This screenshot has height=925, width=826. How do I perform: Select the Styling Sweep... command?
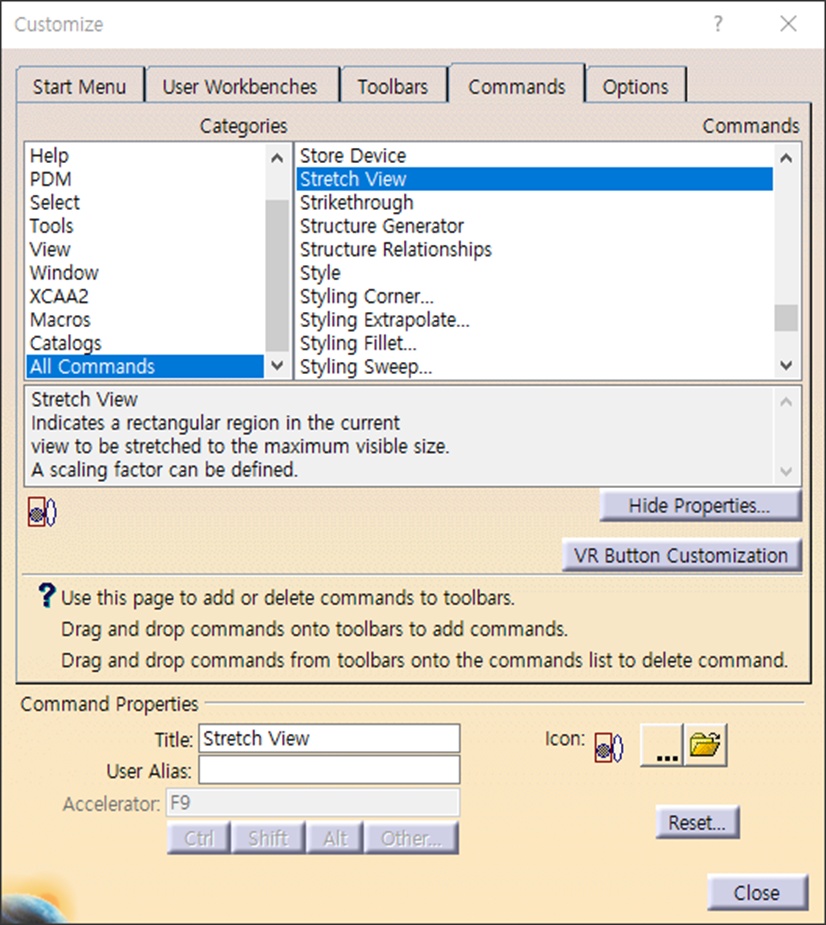click(x=535, y=366)
